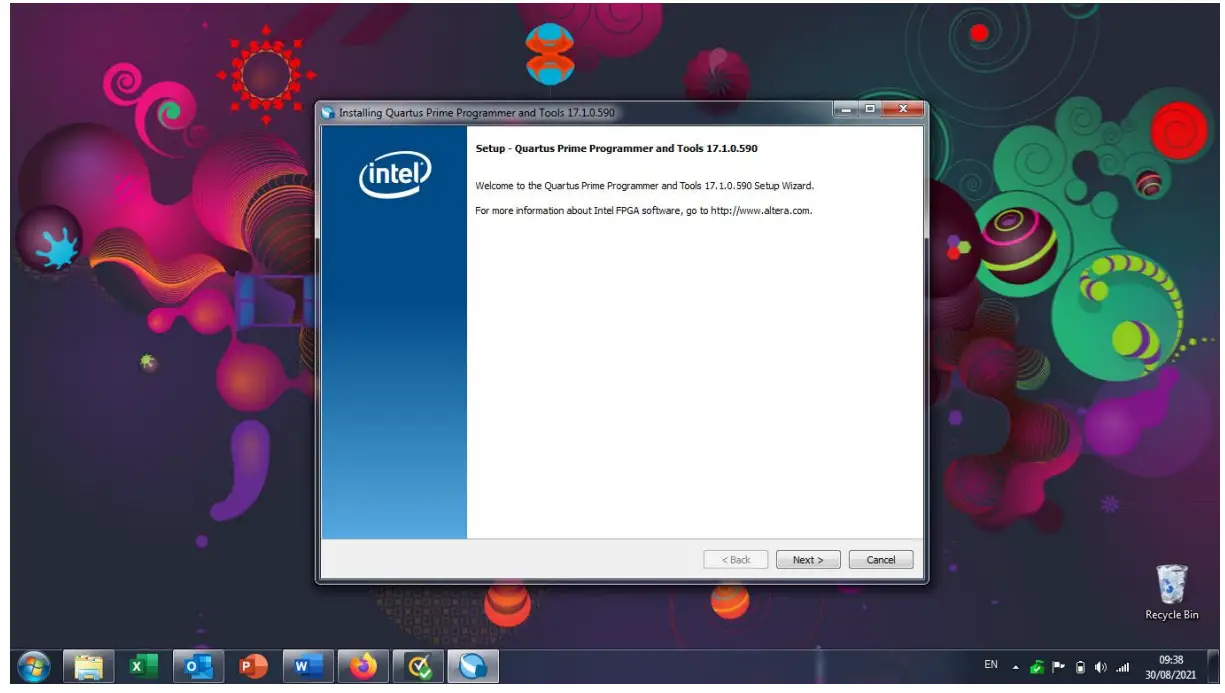1225x693 pixels.
Task: Launch Word from the taskbar
Action: click(307, 666)
